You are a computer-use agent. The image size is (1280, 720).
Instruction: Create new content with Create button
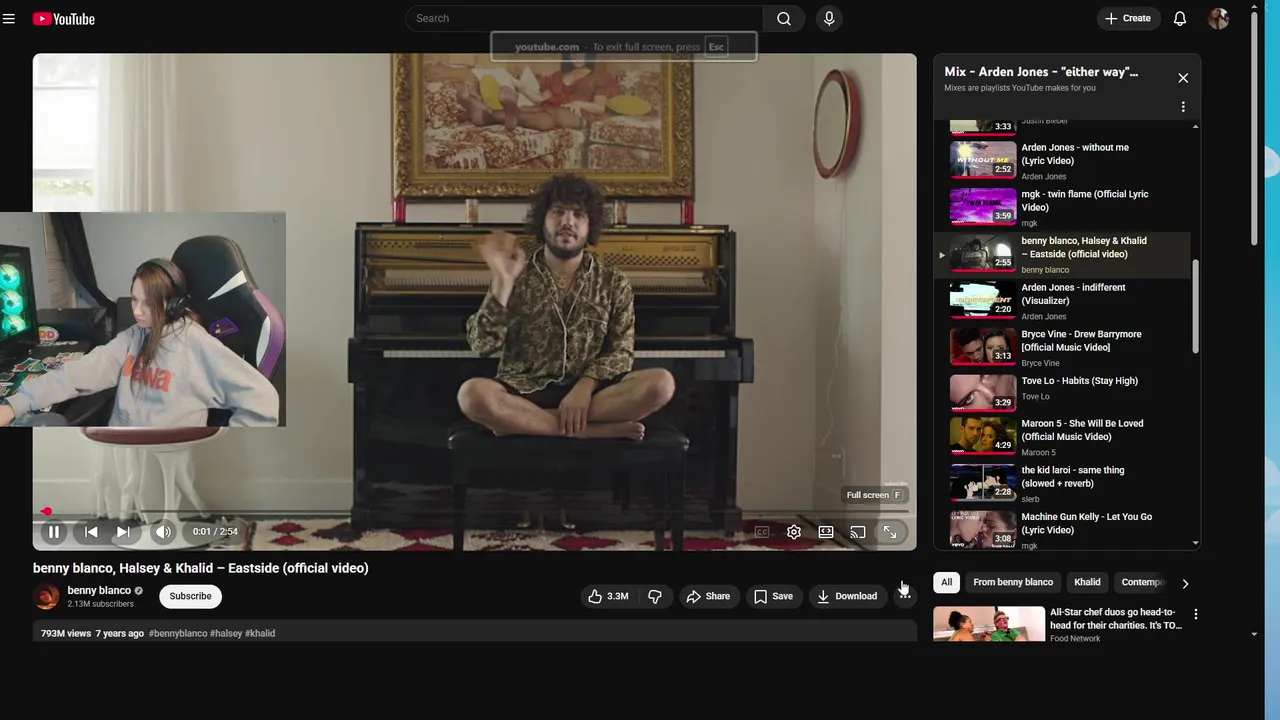tap(1128, 18)
